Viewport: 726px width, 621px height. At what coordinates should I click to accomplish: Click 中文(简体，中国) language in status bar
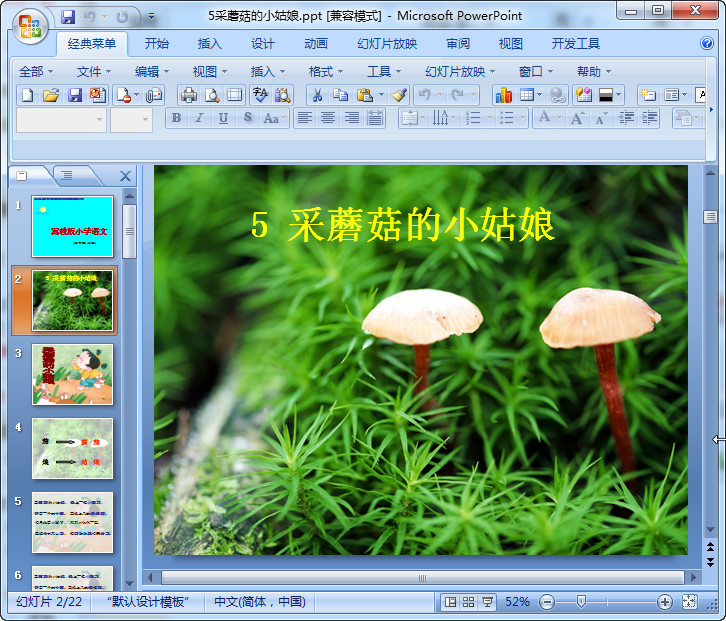259,602
